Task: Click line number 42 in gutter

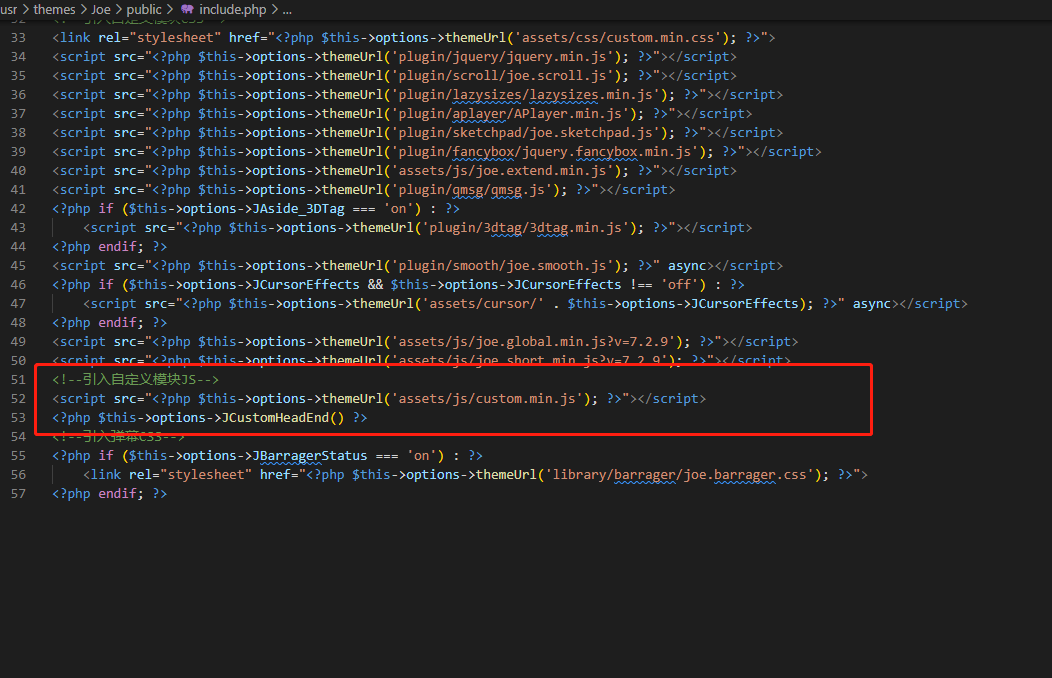Action: [18, 209]
